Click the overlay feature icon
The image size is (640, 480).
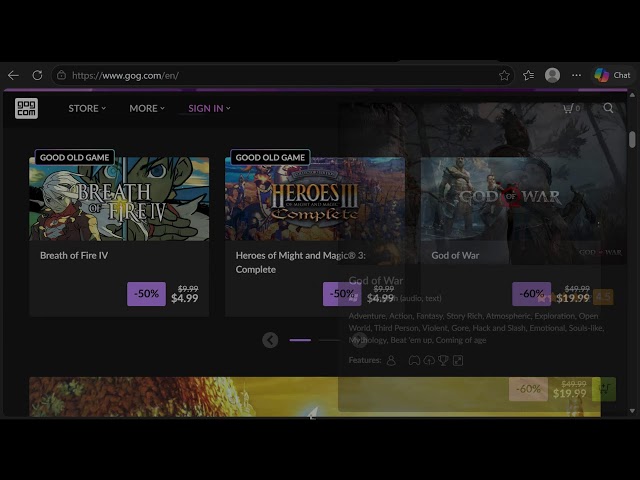pos(458,360)
